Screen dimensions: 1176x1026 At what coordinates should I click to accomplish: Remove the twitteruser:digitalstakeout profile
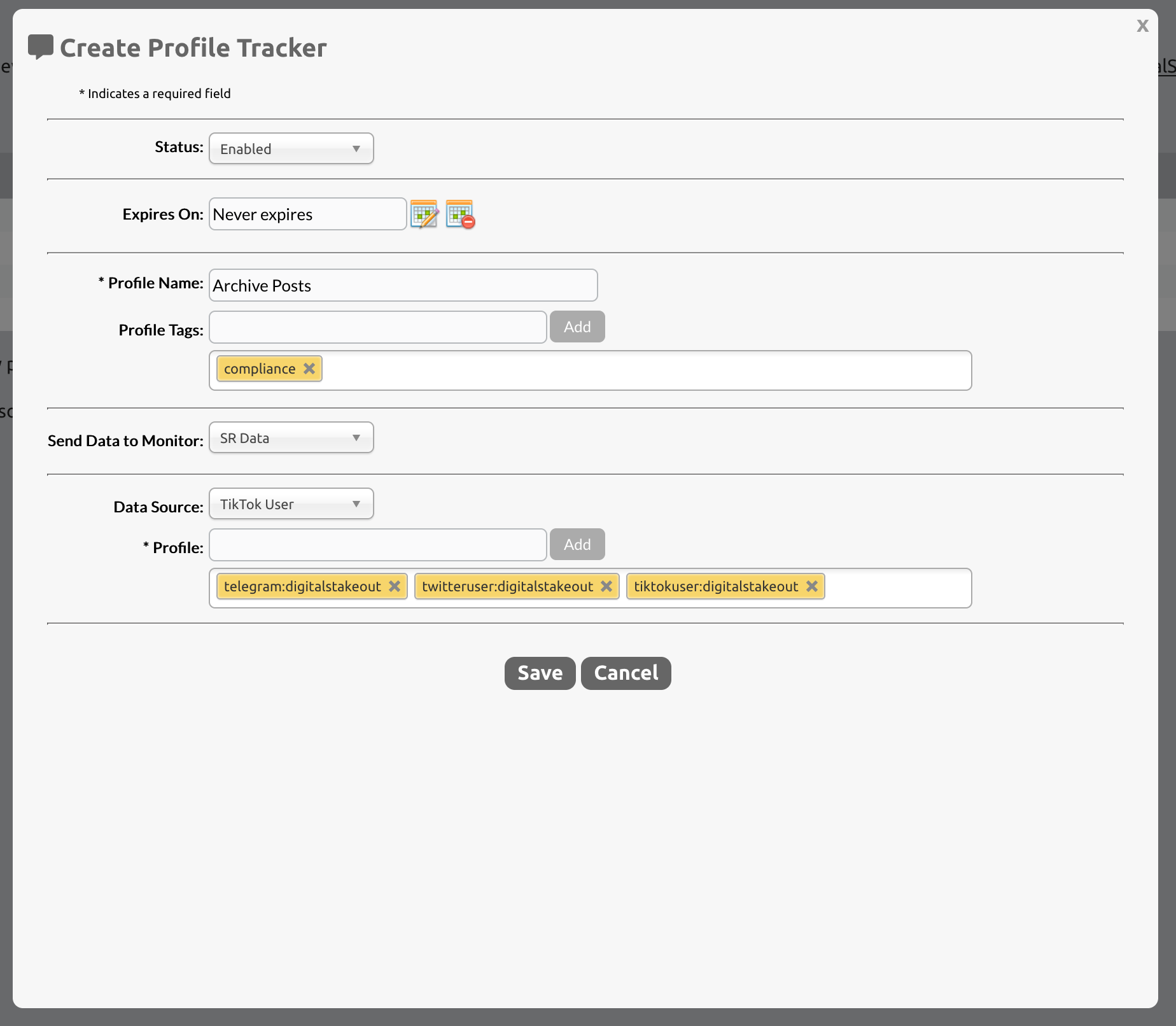606,586
